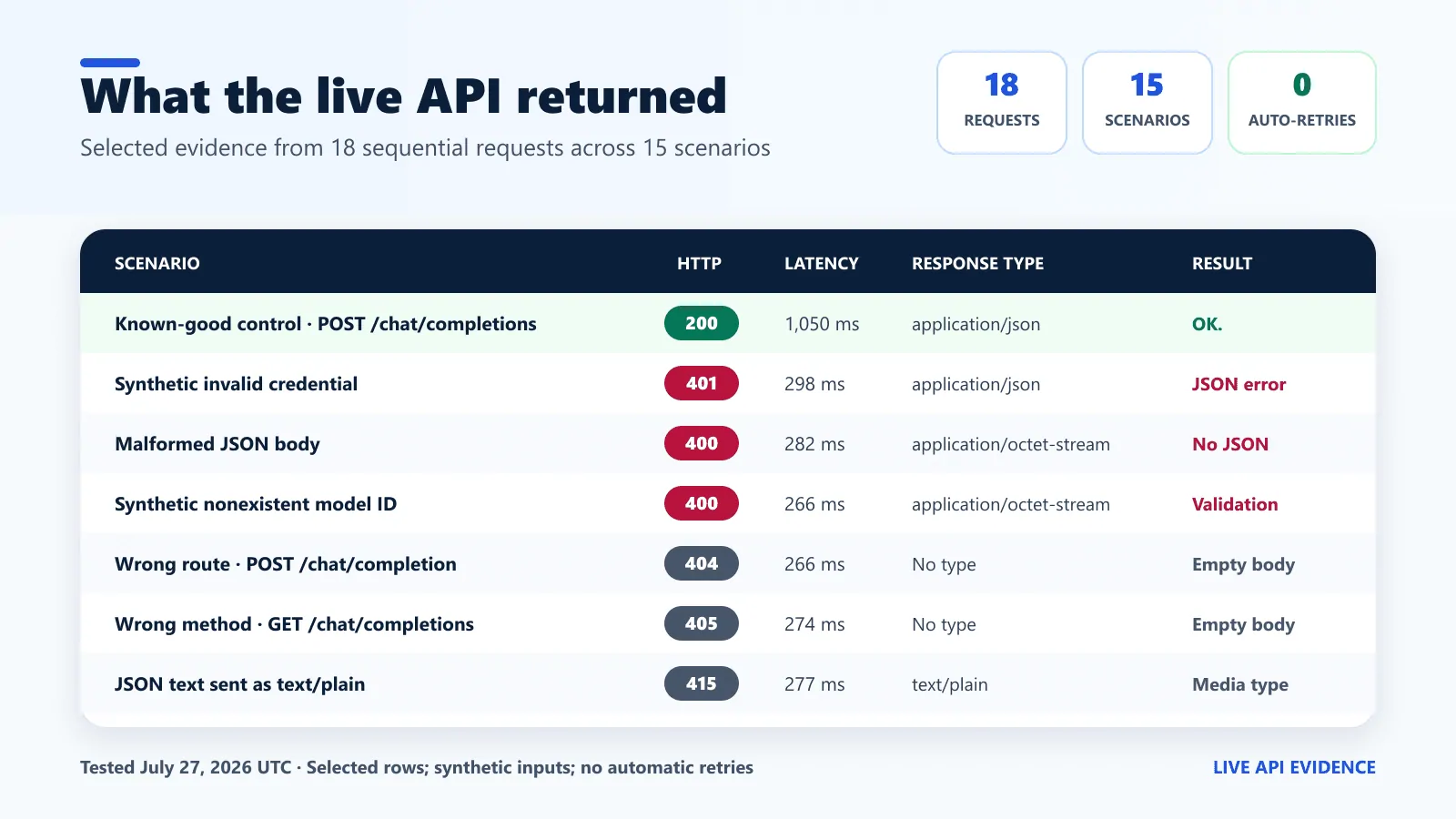This screenshot has height=819, width=1456.
Task: Click the 'No JSON' result
Action: (1230, 444)
